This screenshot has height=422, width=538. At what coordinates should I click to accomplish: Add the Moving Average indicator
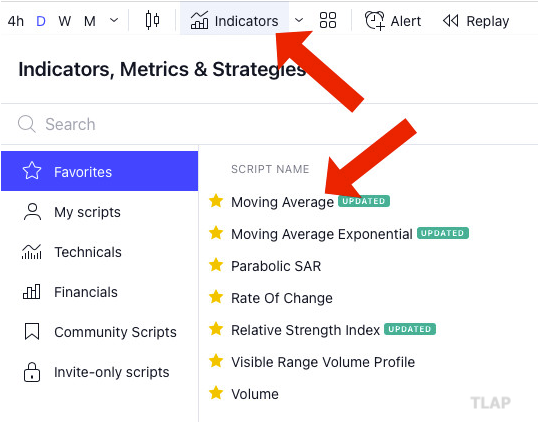282,202
